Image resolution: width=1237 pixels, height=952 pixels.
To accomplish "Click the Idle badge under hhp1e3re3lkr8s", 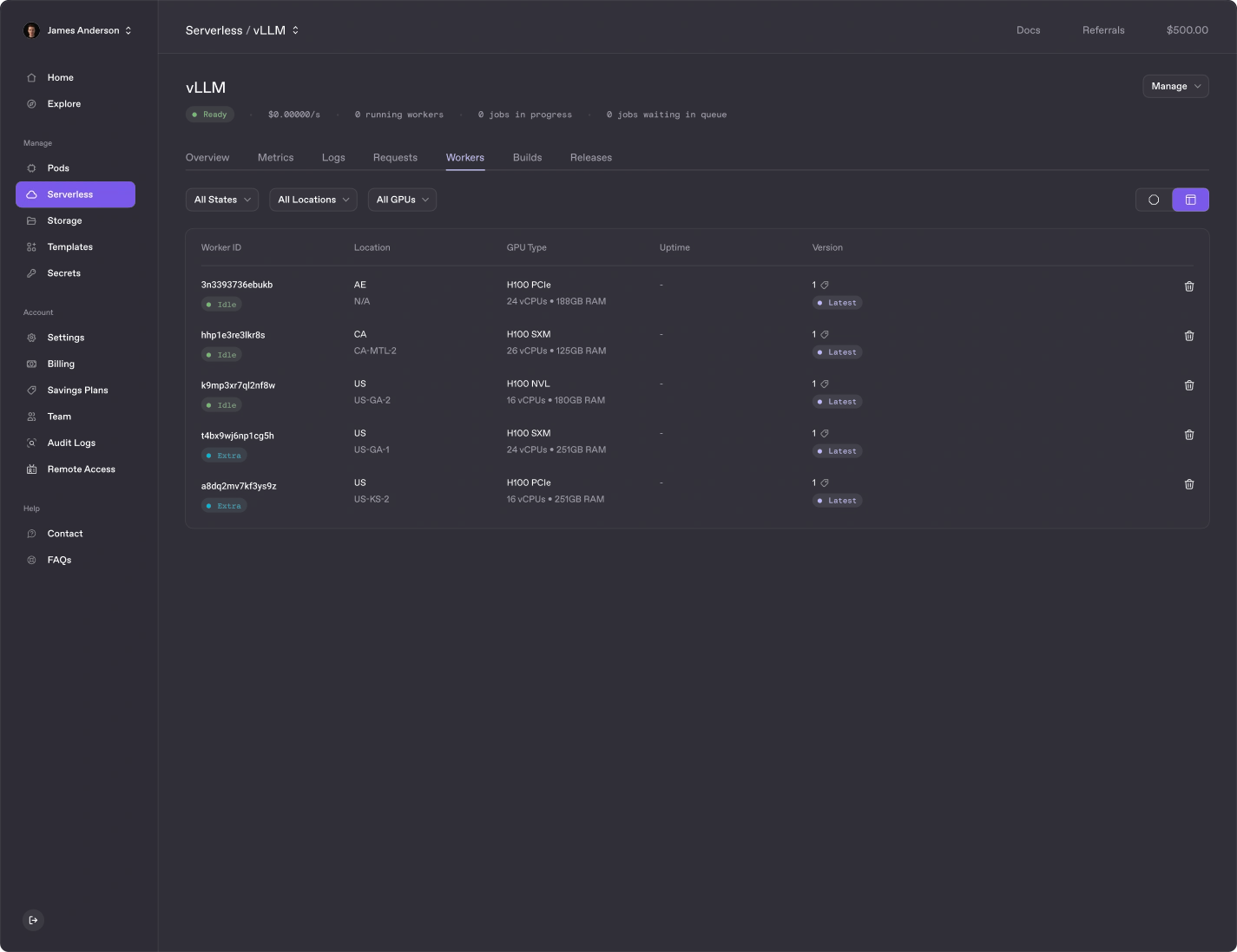I will (221, 355).
